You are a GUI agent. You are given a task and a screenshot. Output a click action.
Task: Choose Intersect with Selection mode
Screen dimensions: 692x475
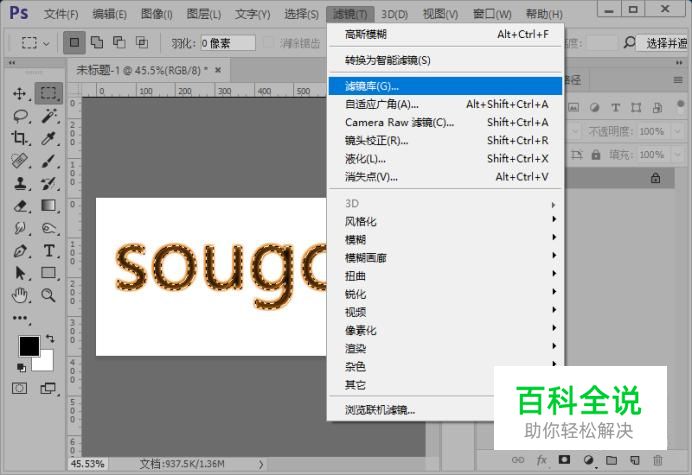(142, 42)
